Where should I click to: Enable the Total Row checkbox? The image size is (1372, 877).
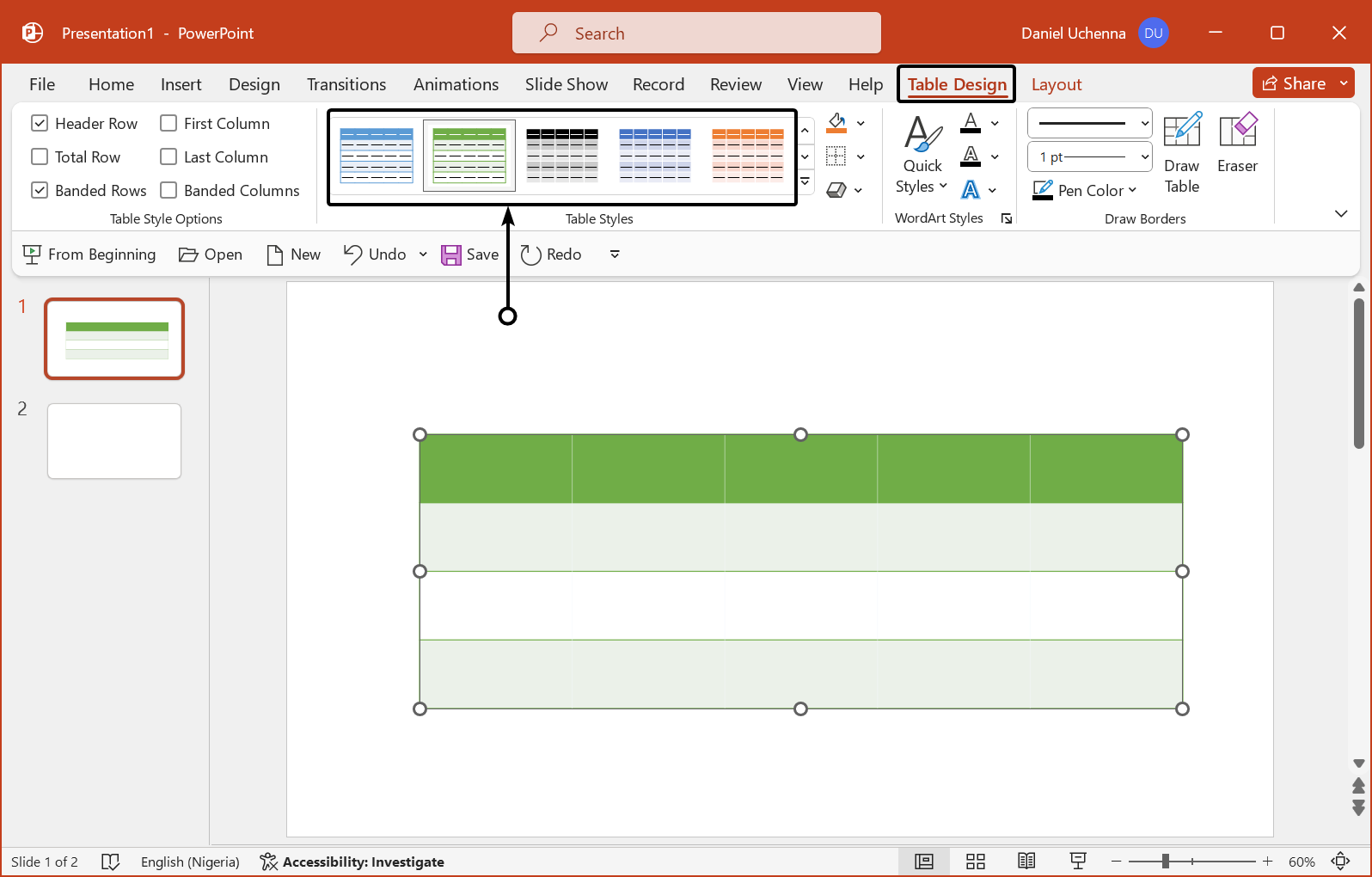click(x=40, y=157)
